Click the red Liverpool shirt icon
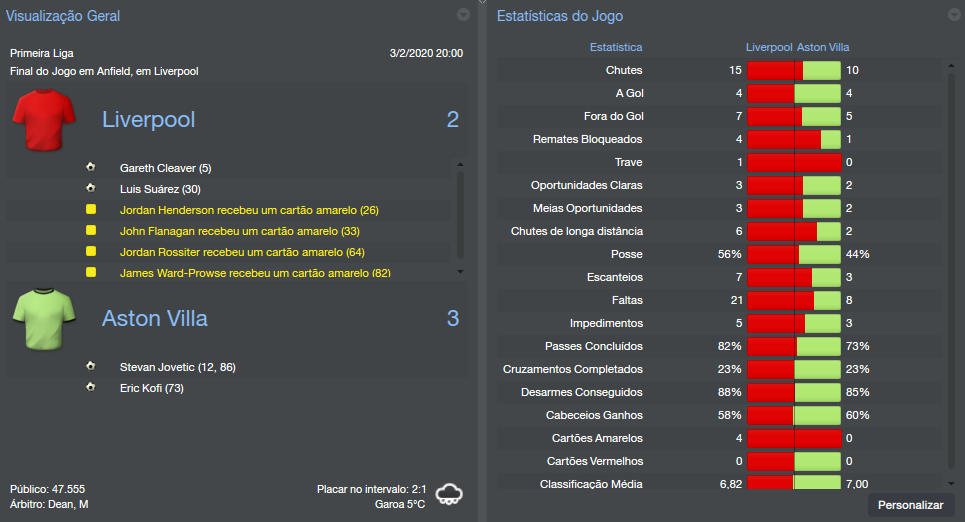The width and height of the screenshot is (965, 522). click(44, 120)
